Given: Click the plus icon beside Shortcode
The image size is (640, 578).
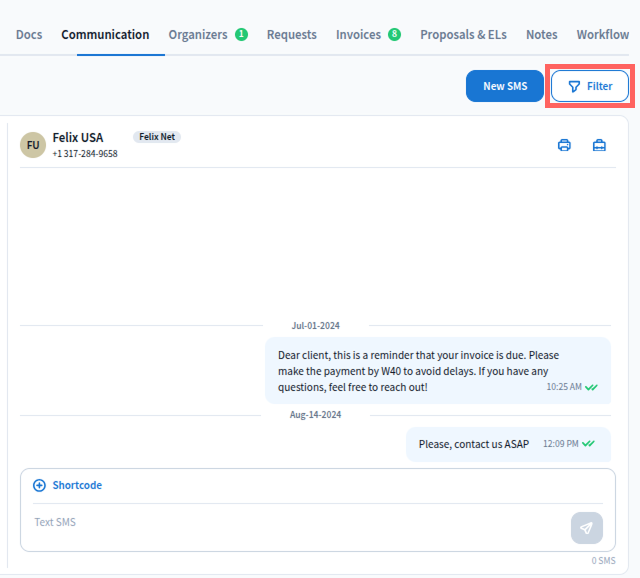Looking at the screenshot, I should 40,485.
